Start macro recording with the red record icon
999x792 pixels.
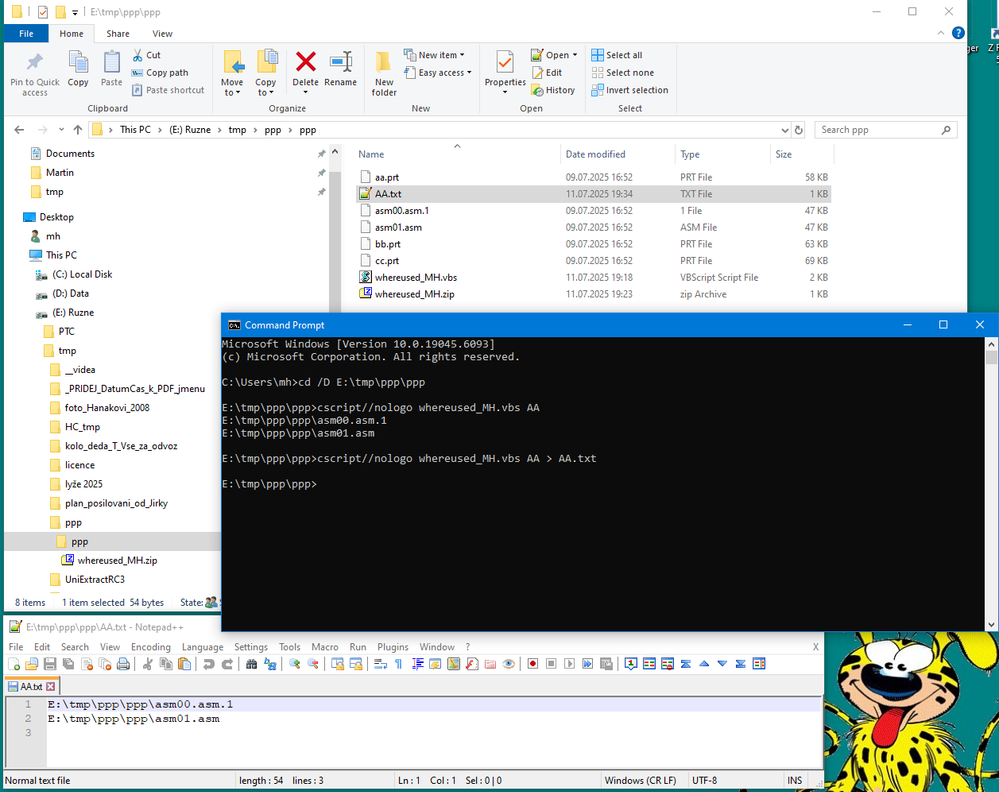[533, 664]
